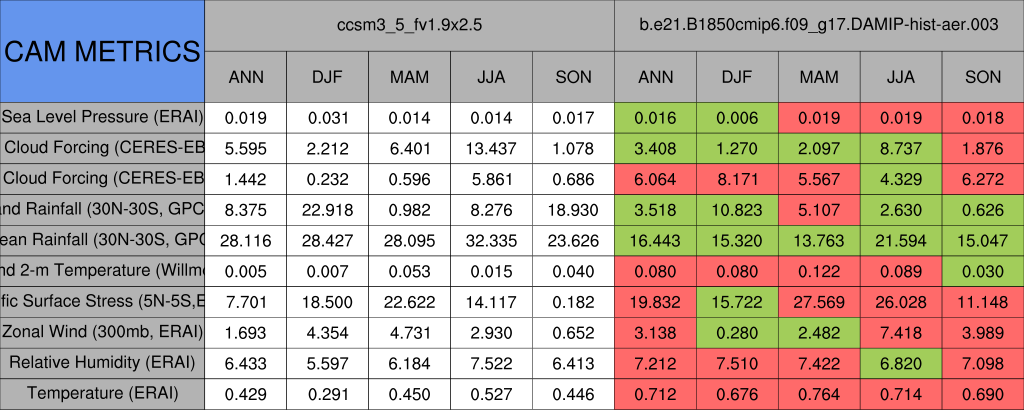Select the Sea Level Pressure (ERAI) row label
1024x410 pixels.
coord(102,116)
